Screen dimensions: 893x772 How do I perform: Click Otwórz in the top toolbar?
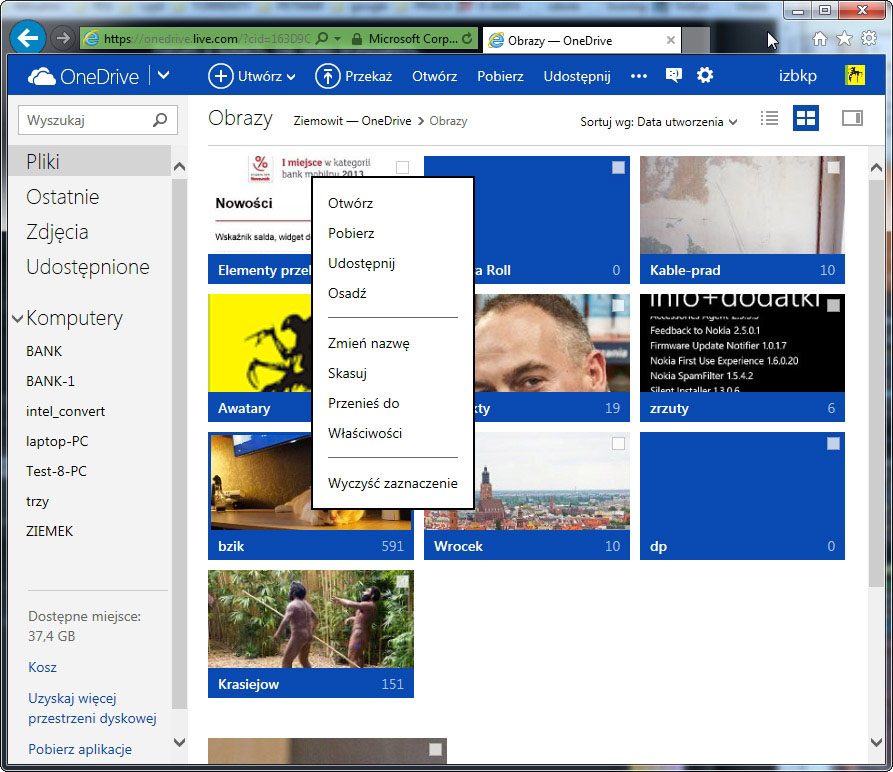[x=435, y=76]
